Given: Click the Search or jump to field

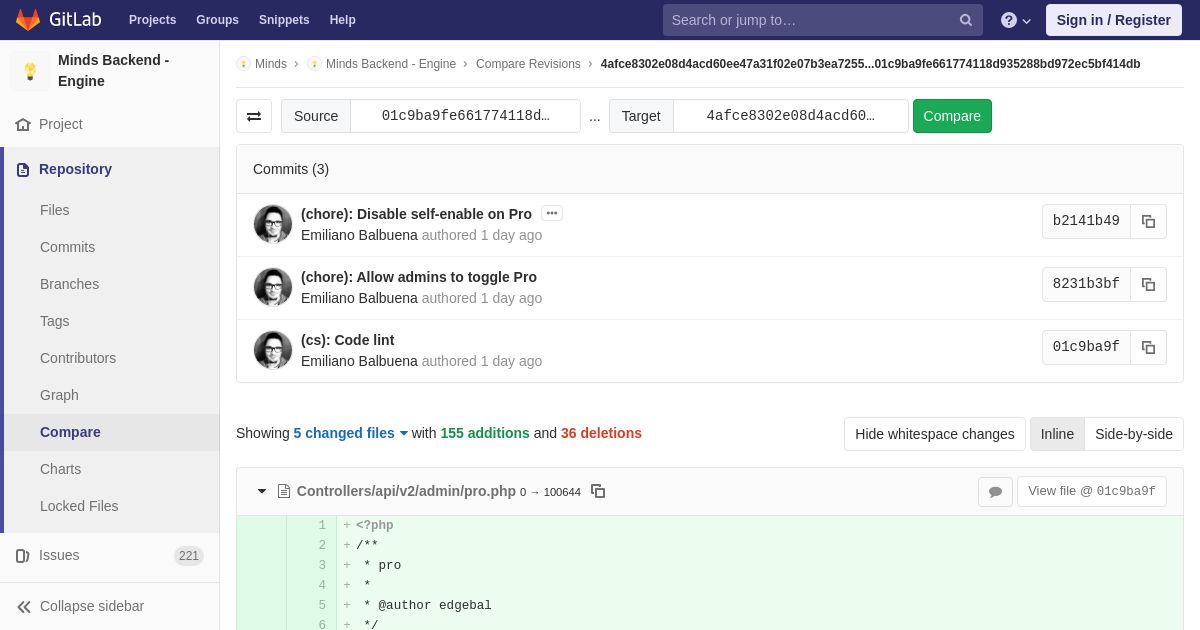Looking at the screenshot, I should click(x=810, y=20).
